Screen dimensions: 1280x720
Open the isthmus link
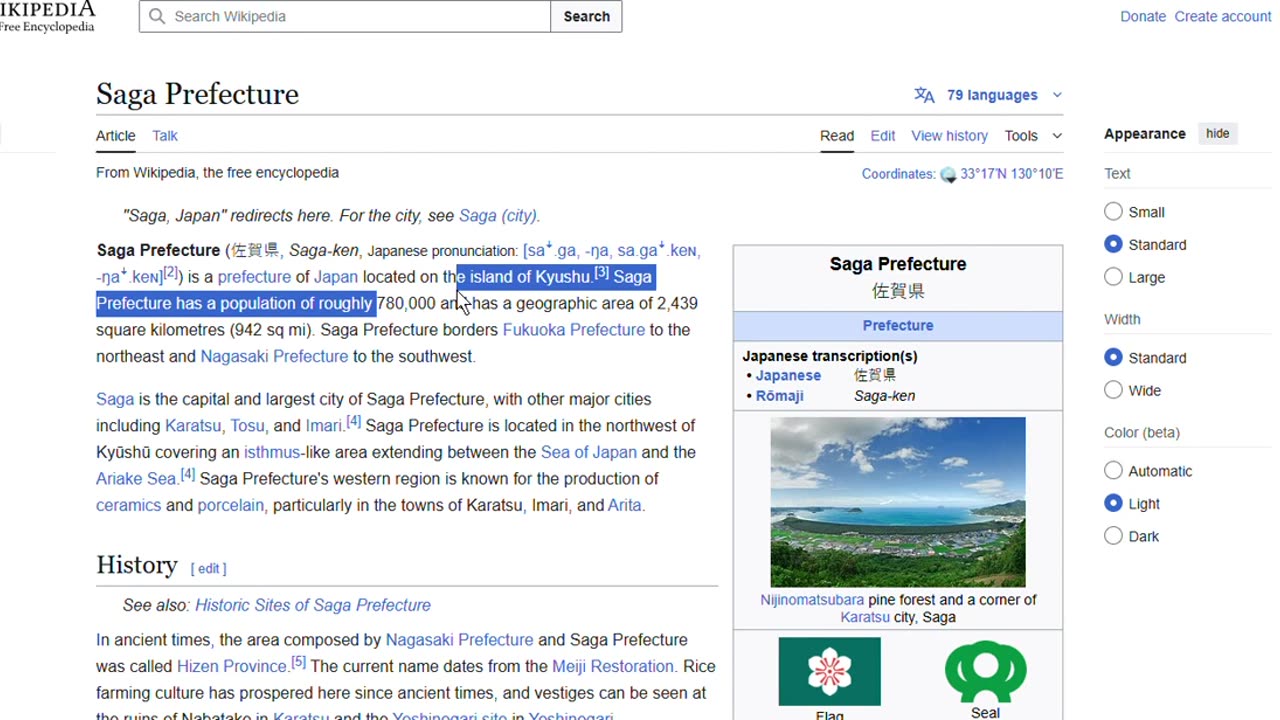coord(272,452)
